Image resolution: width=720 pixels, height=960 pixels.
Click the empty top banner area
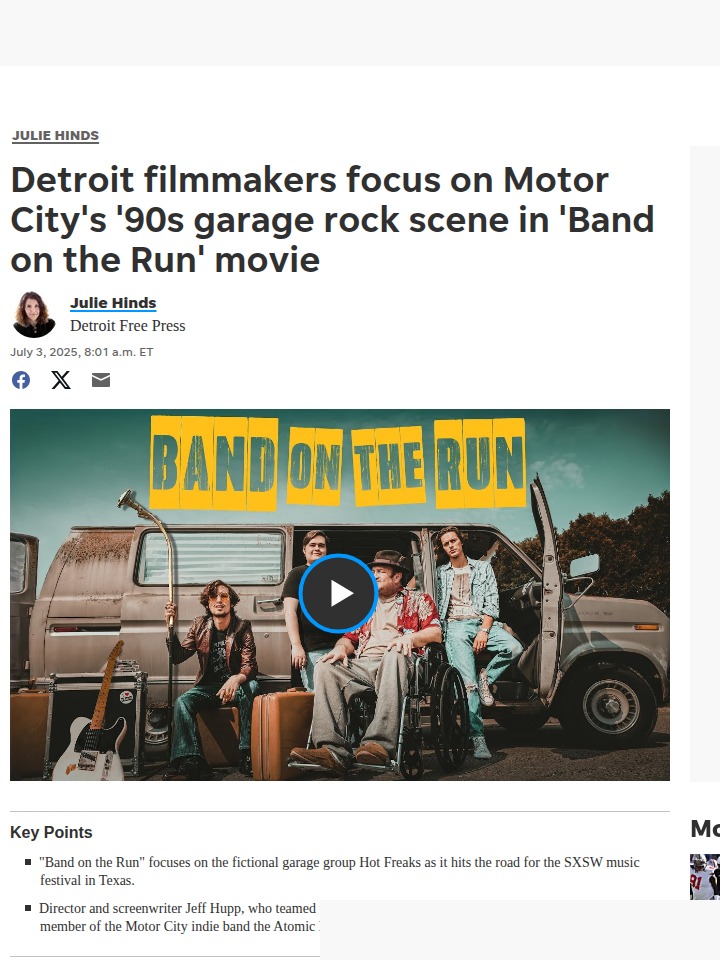click(x=360, y=33)
